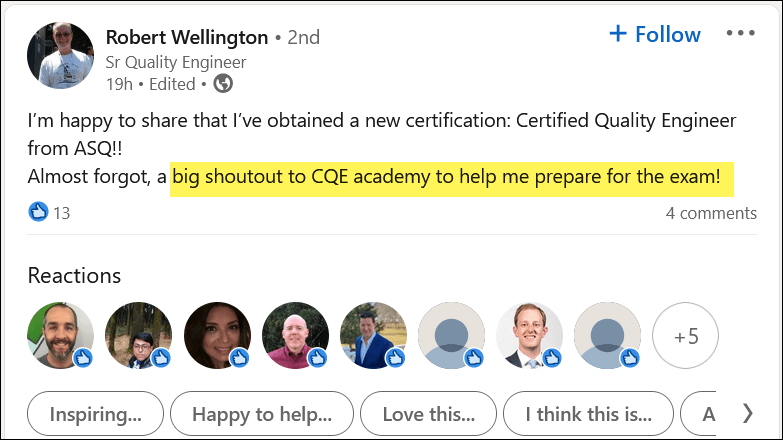This screenshot has height=440, width=783.
Task: Expand the +5 more reactions circle
Action: 685,336
